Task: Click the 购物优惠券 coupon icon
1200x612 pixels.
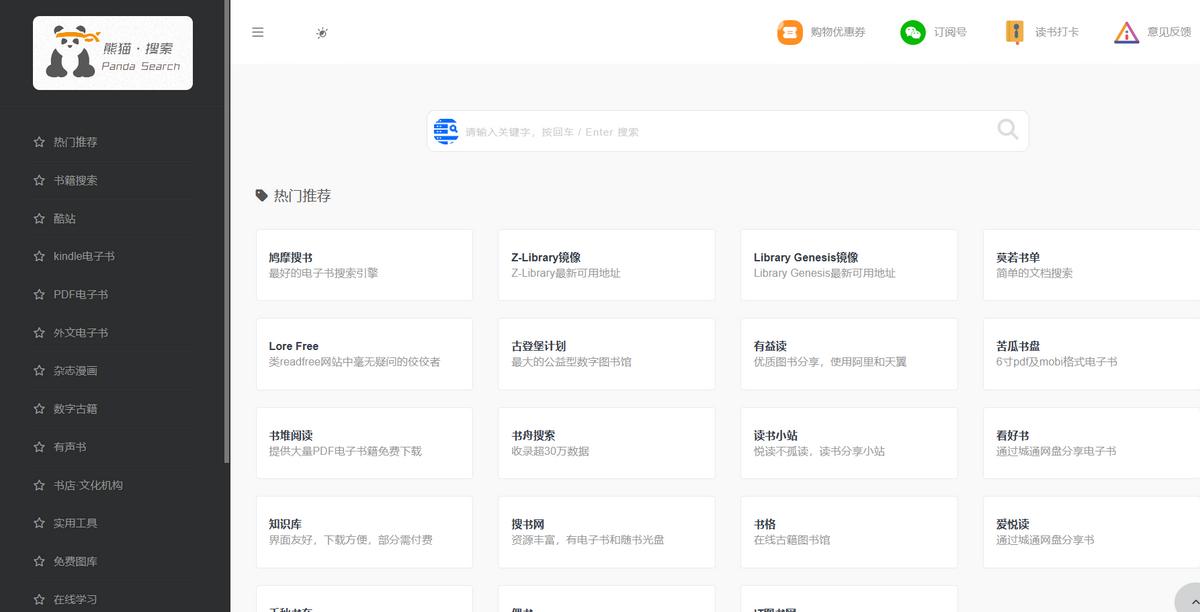Action: (789, 32)
